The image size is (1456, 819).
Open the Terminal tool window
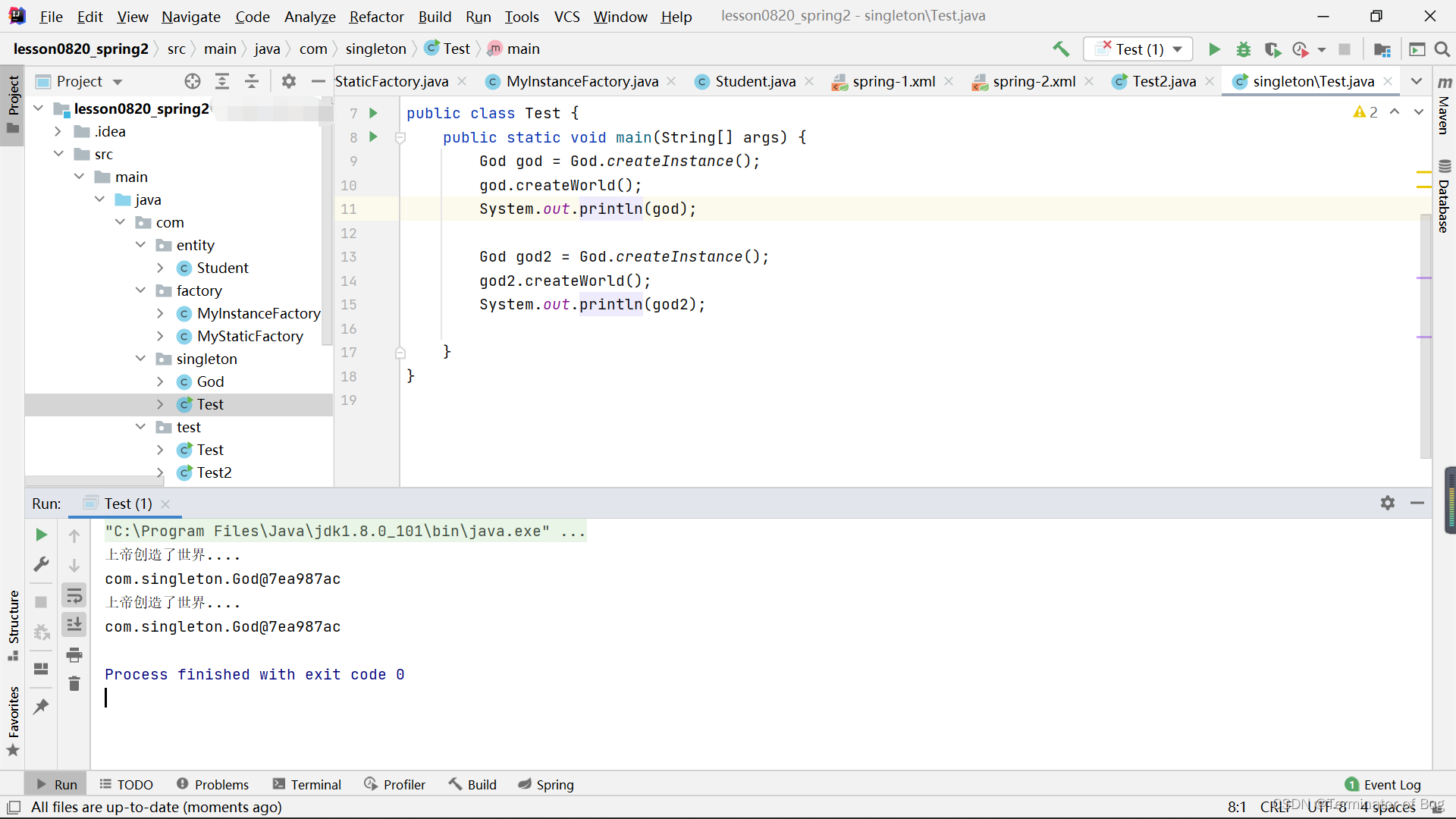(307, 784)
